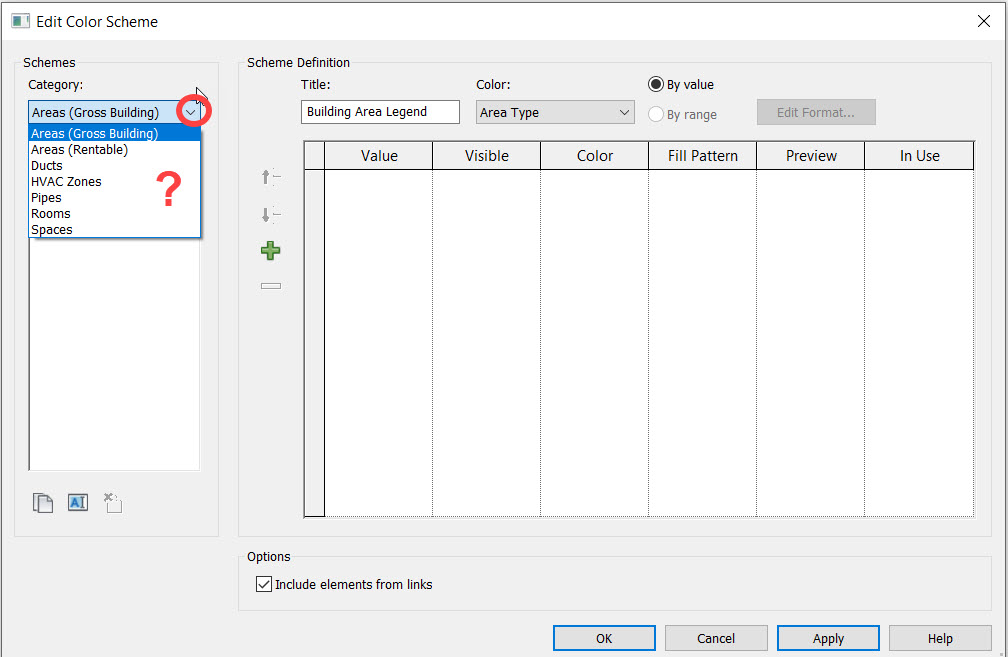
Task: Apply the color scheme changes
Action: [828, 637]
